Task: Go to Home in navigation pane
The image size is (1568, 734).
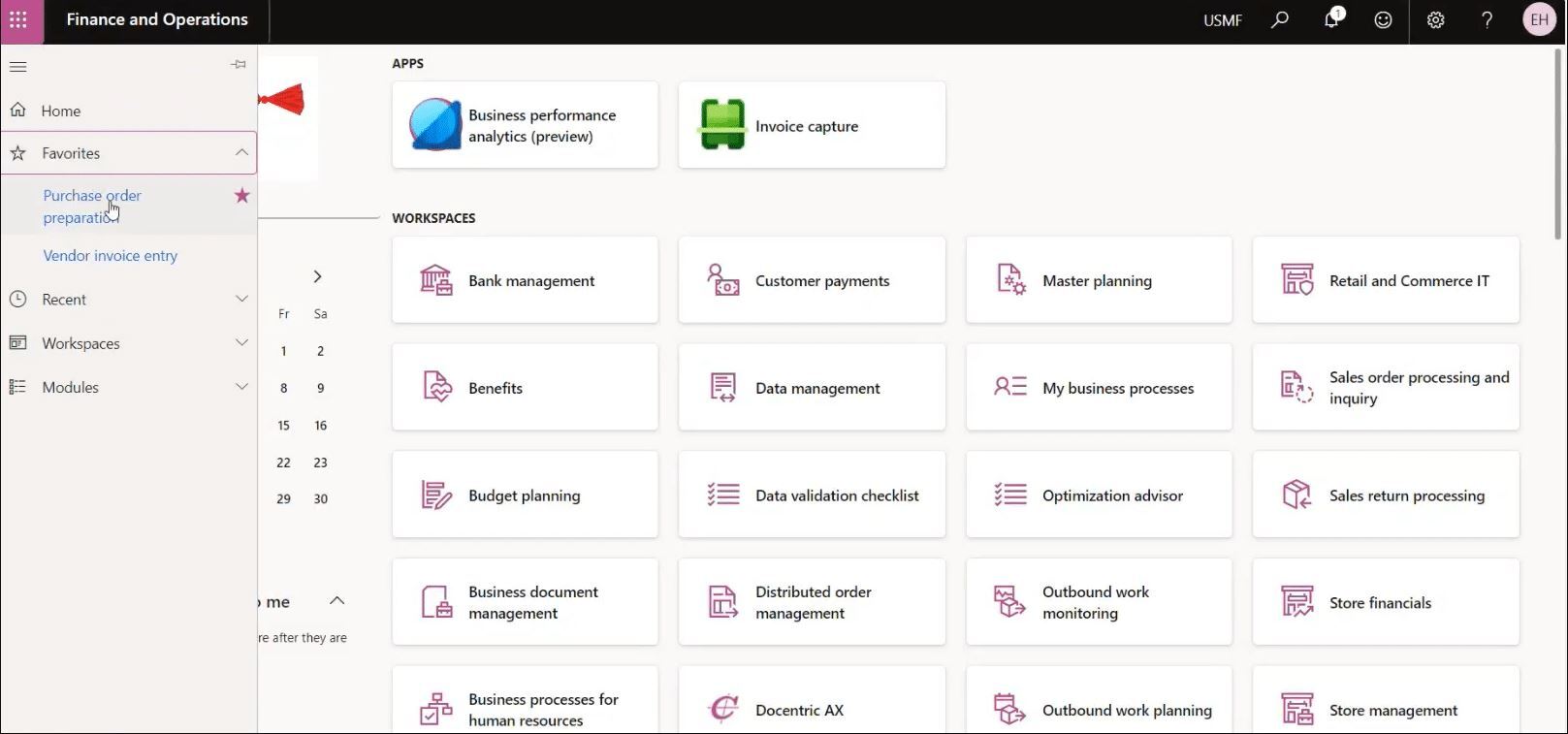Action: 61,112
